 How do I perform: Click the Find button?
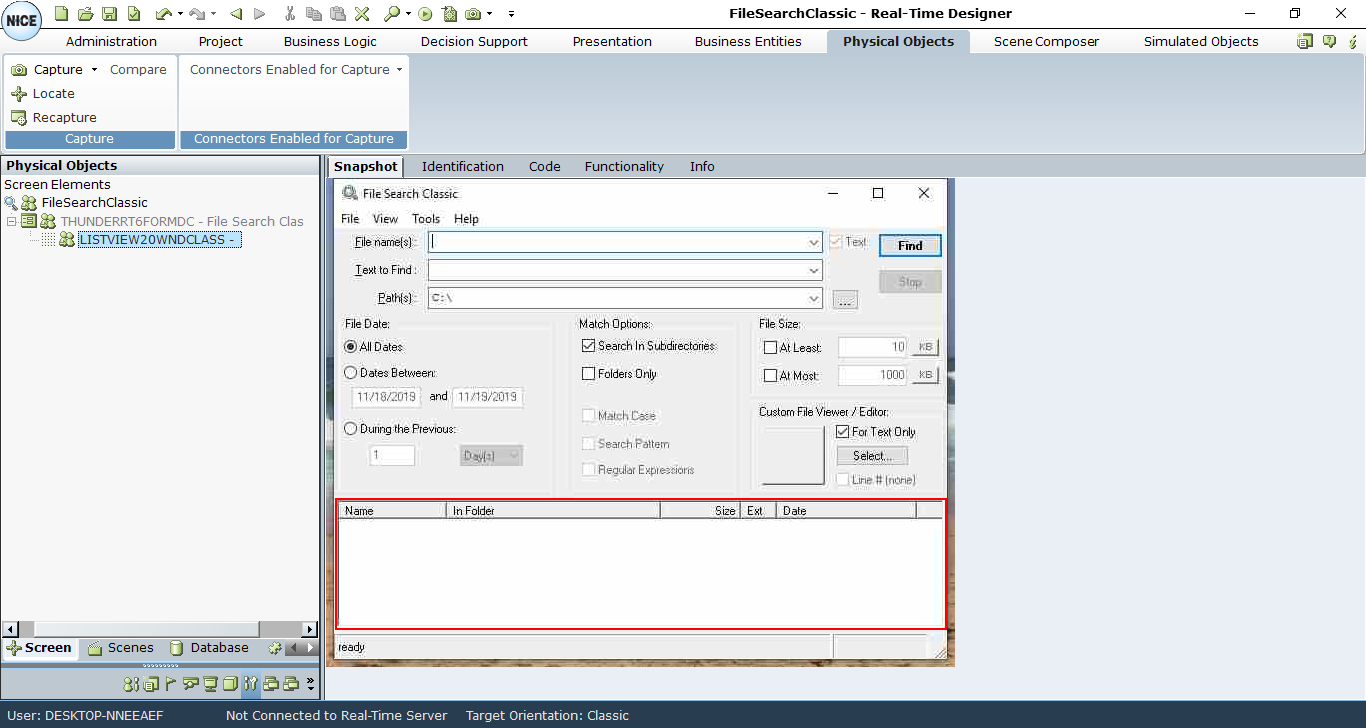pyautogui.click(x=910, y=246)
